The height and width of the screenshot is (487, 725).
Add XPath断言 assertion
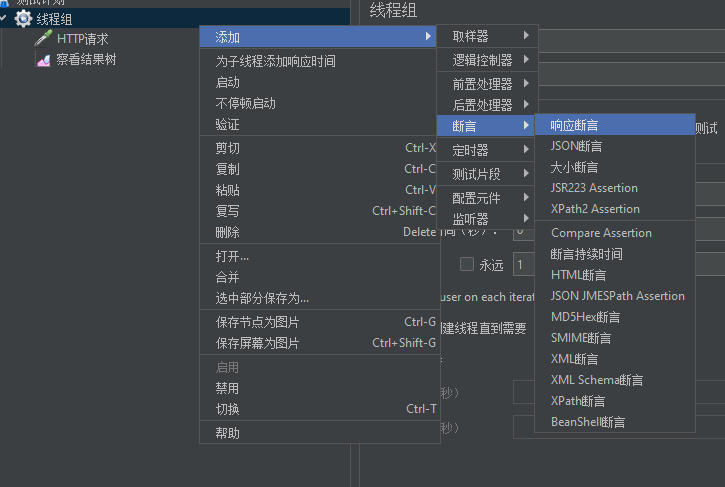(x=615, y=401)
